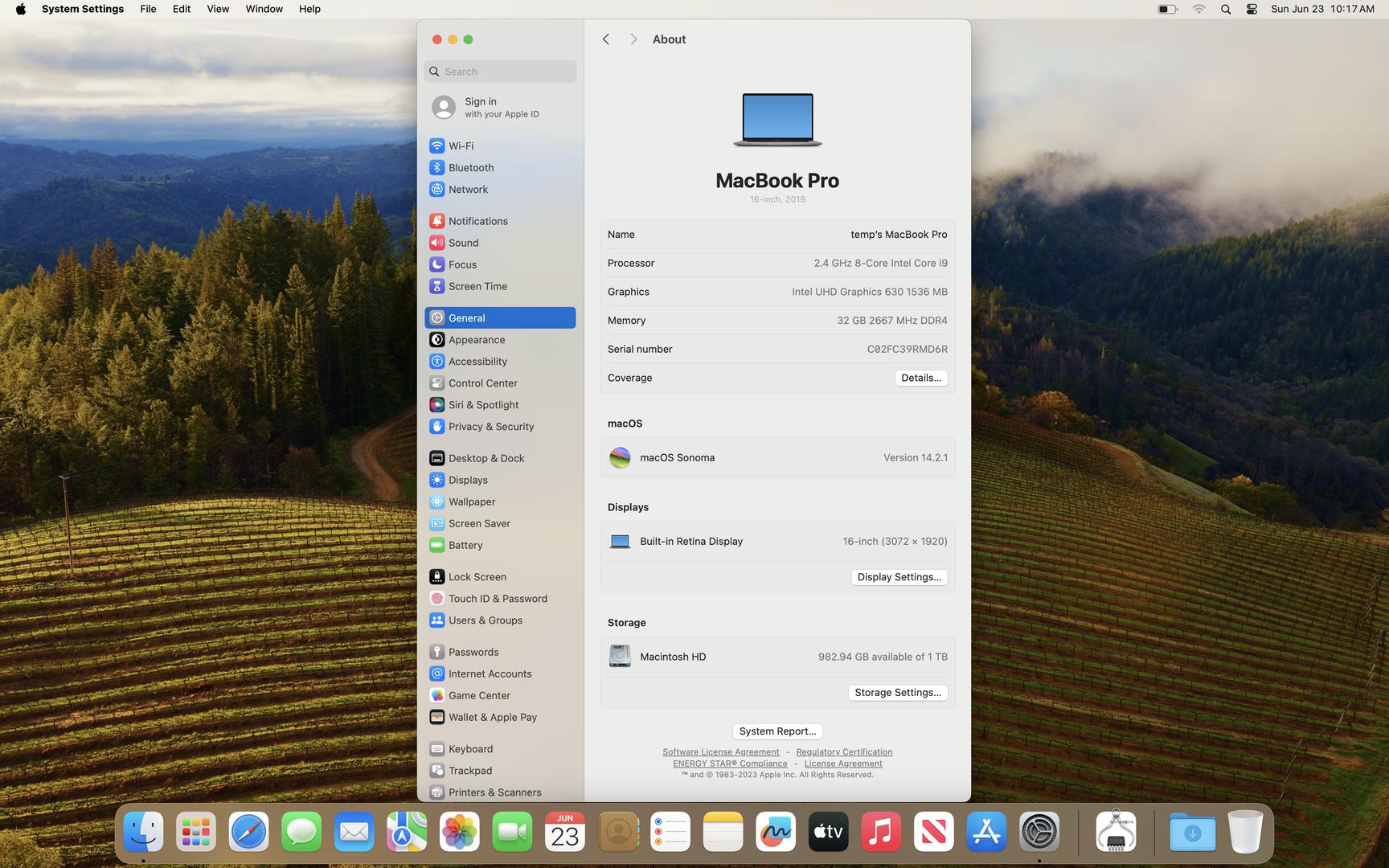
Task: Click Display Settings button
Action: [x=899, y=577]
